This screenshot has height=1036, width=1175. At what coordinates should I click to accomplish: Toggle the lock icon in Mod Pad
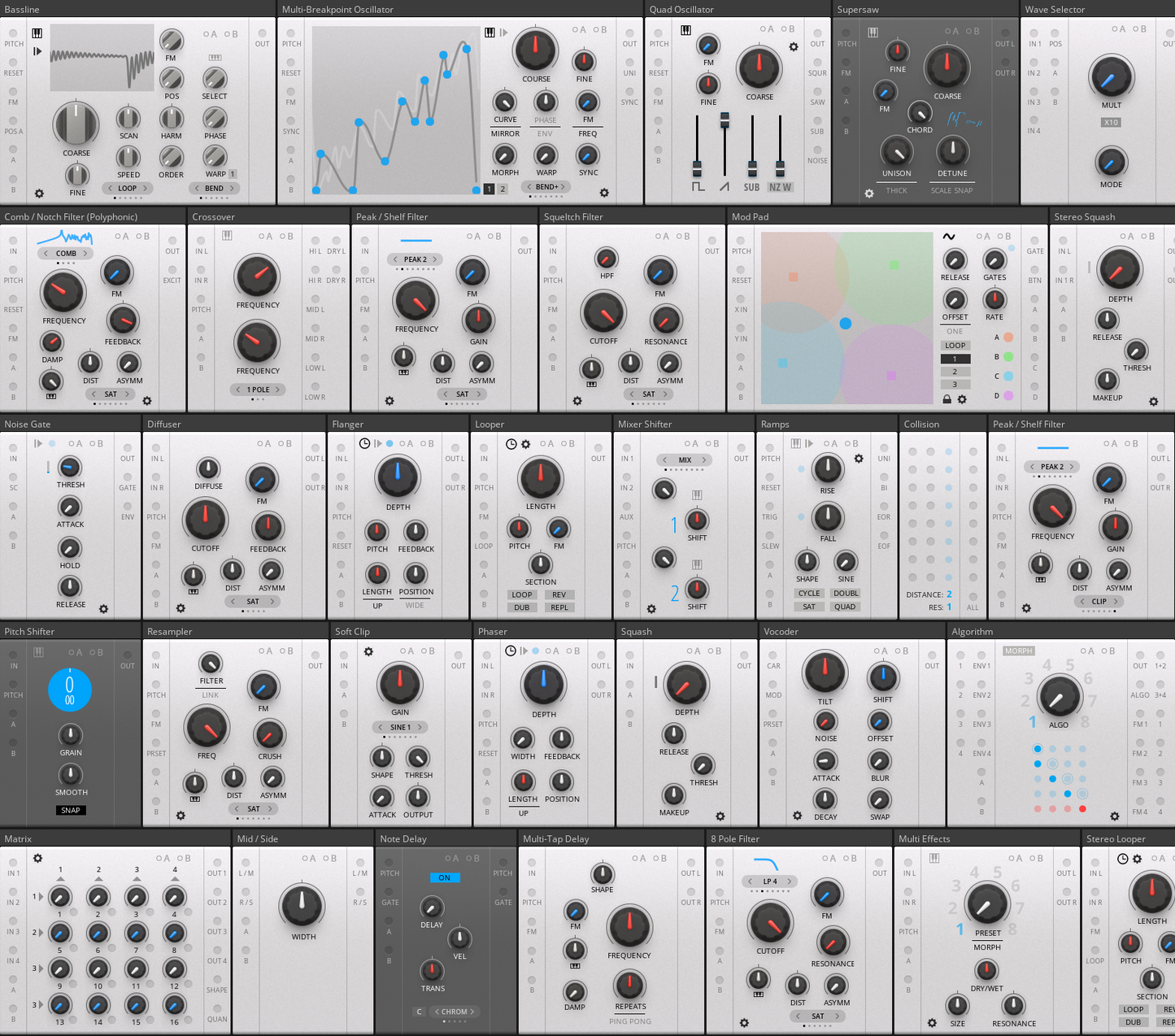949,399
